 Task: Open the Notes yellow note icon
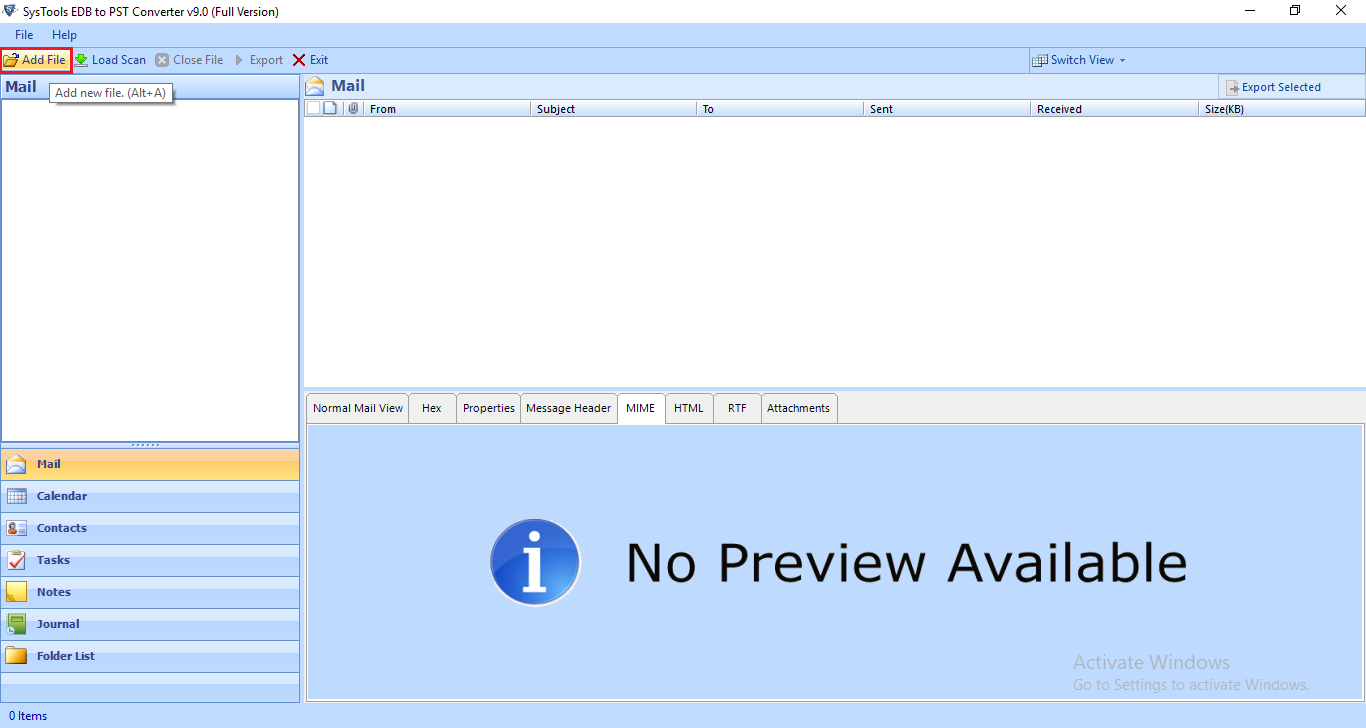coord(16,592)
